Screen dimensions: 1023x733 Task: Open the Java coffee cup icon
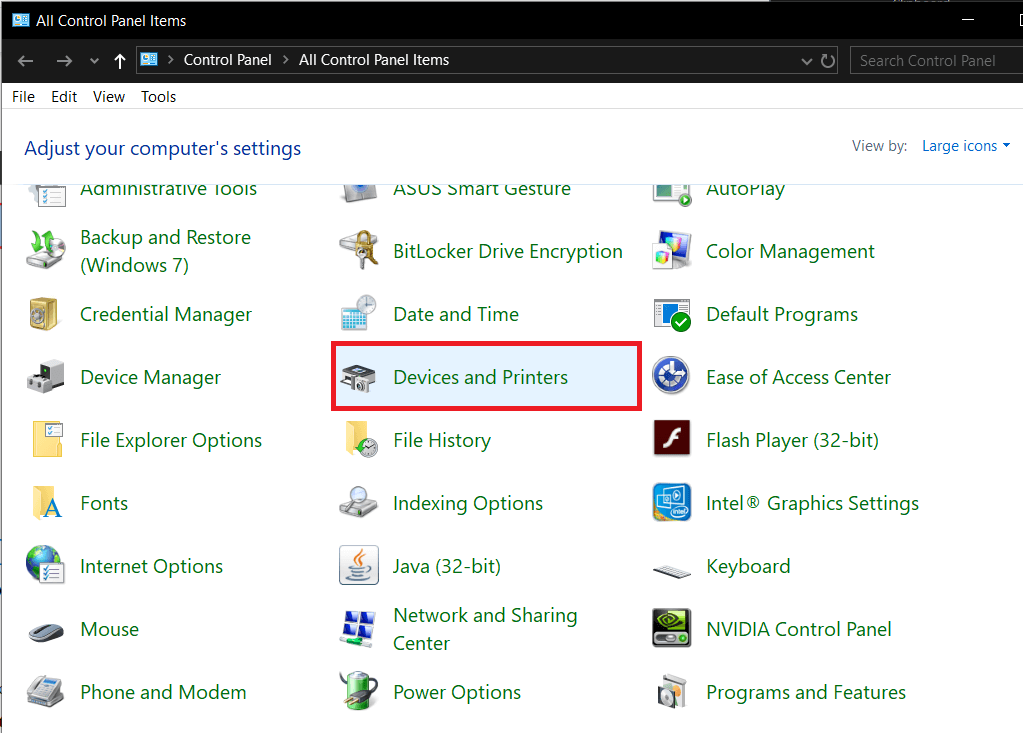[x=358, y=566]
